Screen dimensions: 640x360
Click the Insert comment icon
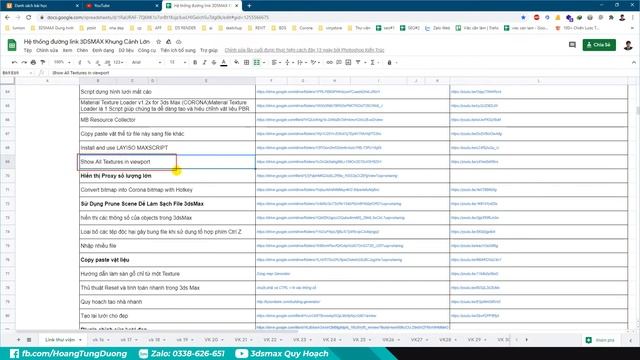[339, 62]
